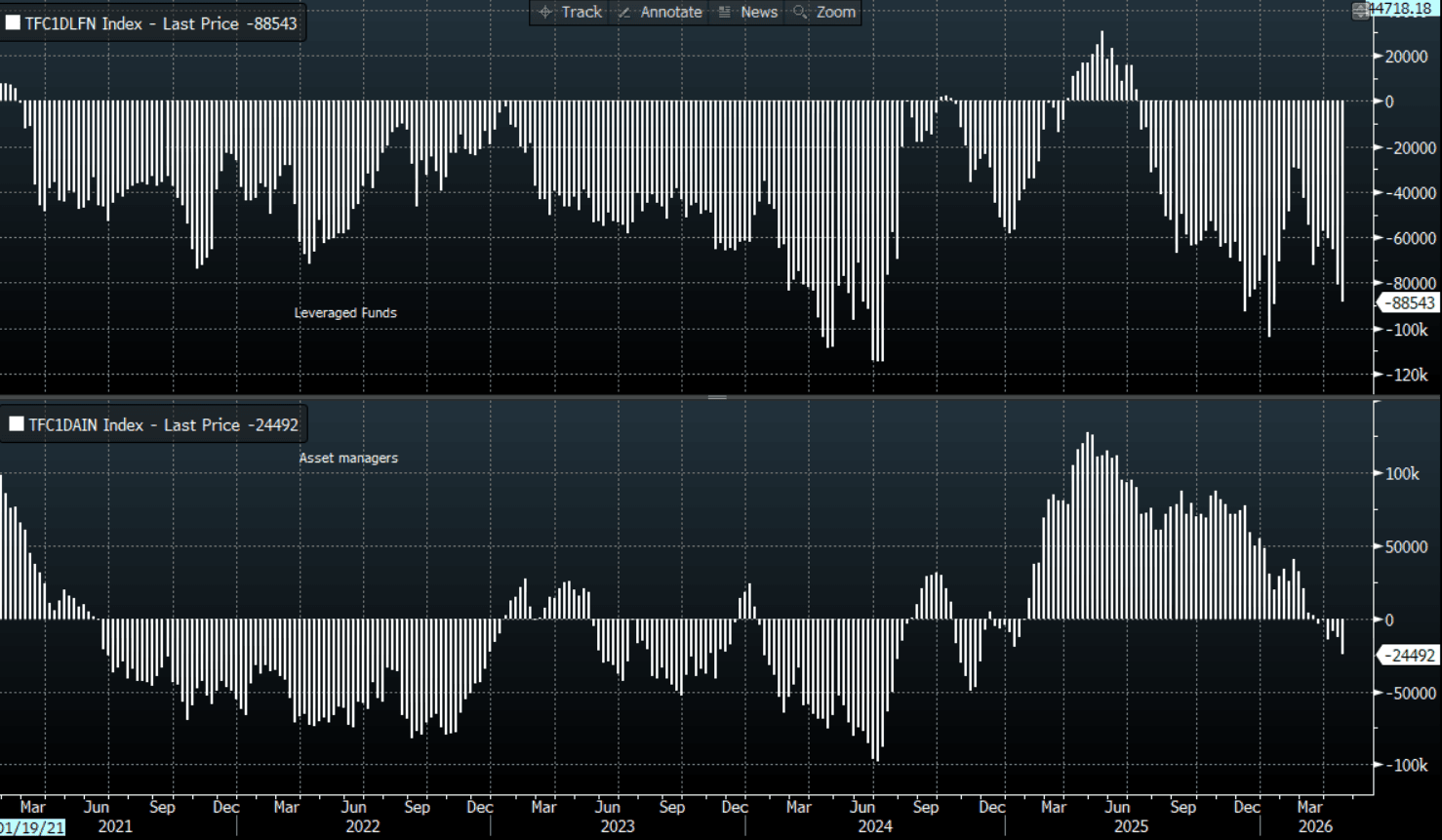Screen dimensions: 1442x840
Task: Click the TFC1DLFN Index legend color swatch
Action: pos(13,23)
